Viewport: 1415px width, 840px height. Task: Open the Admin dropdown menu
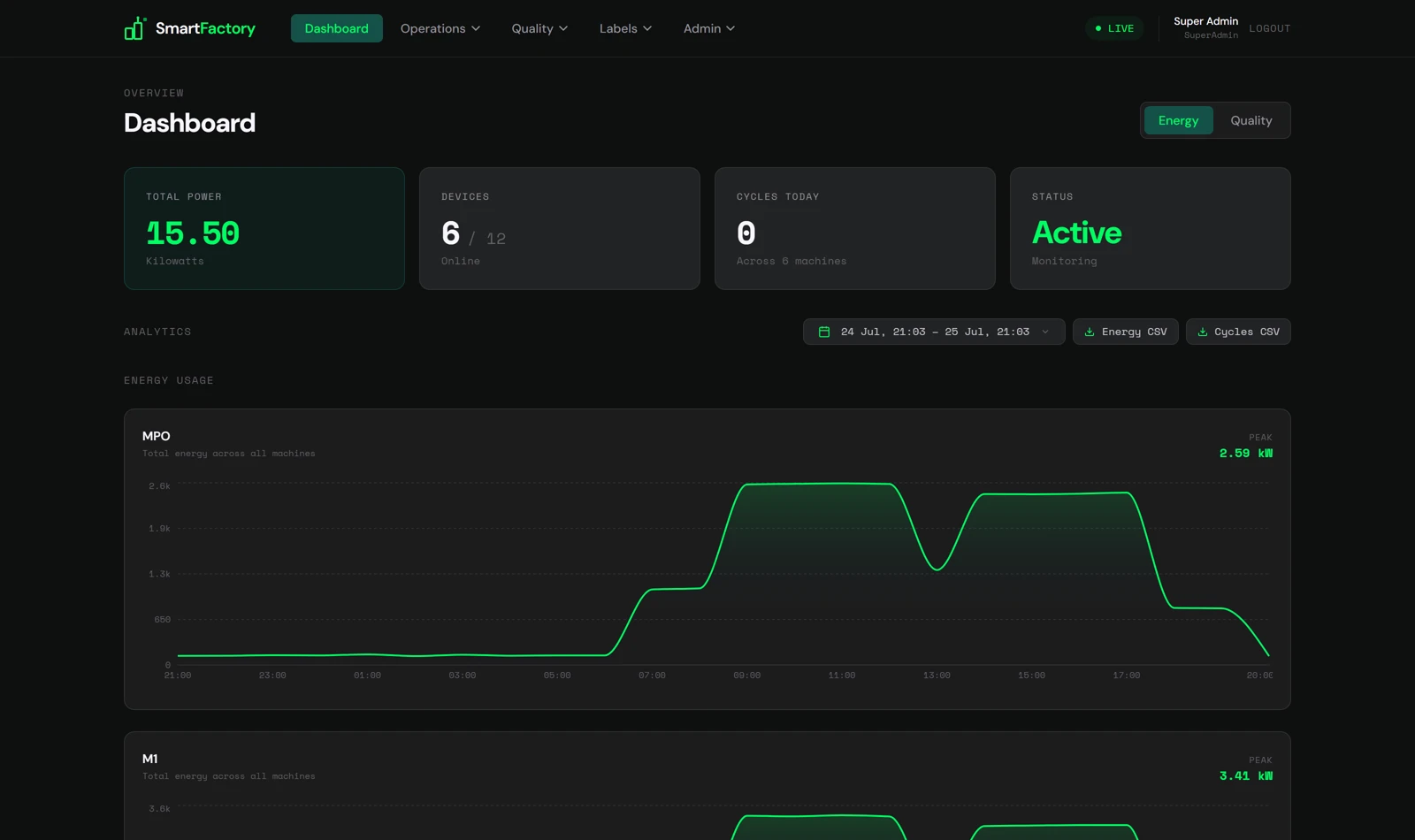point(709,28)
